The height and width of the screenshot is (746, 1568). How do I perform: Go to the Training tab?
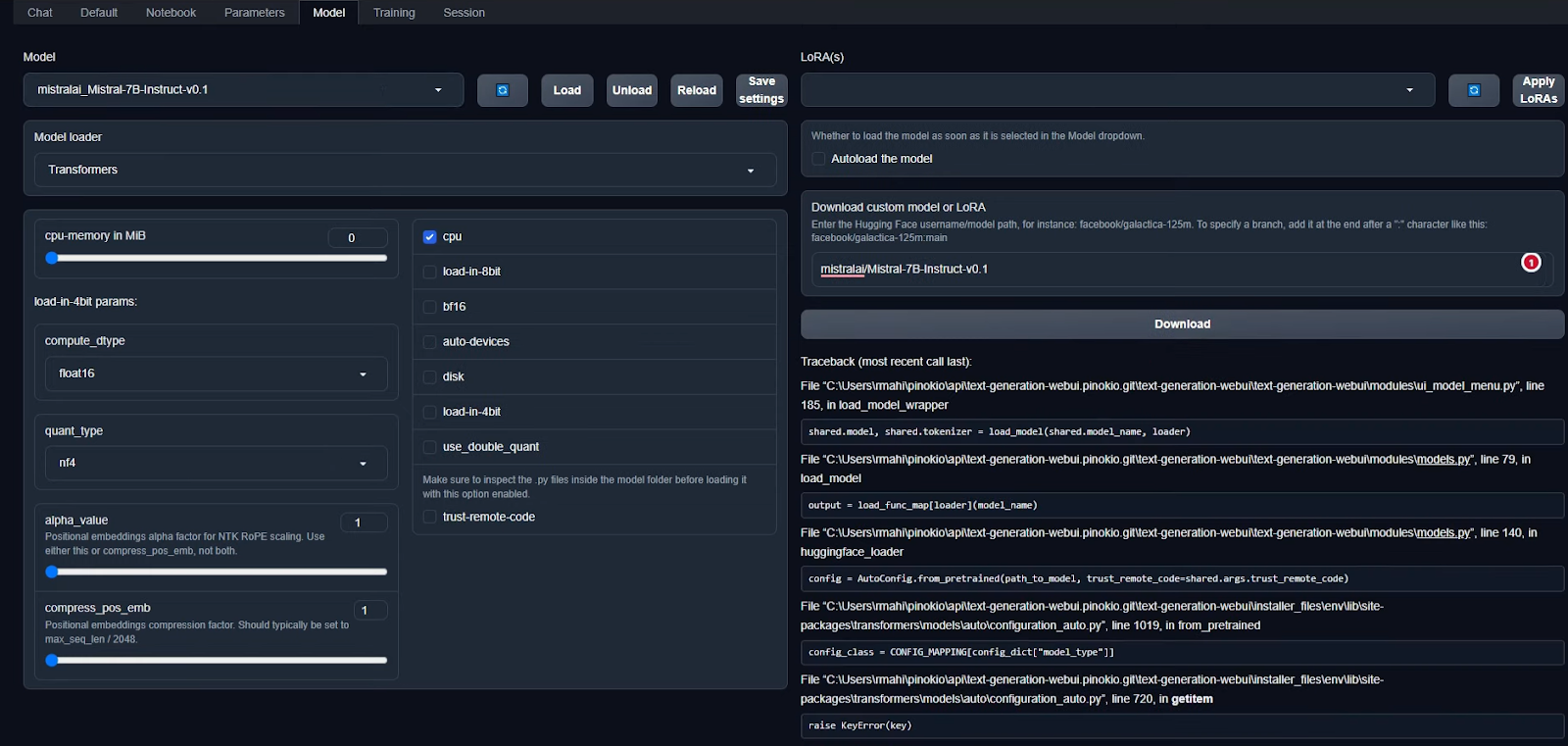point(394,13)
